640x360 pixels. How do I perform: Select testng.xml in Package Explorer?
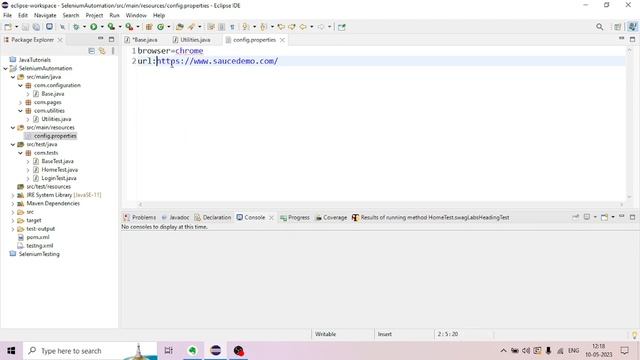click(x=40, y=246)
